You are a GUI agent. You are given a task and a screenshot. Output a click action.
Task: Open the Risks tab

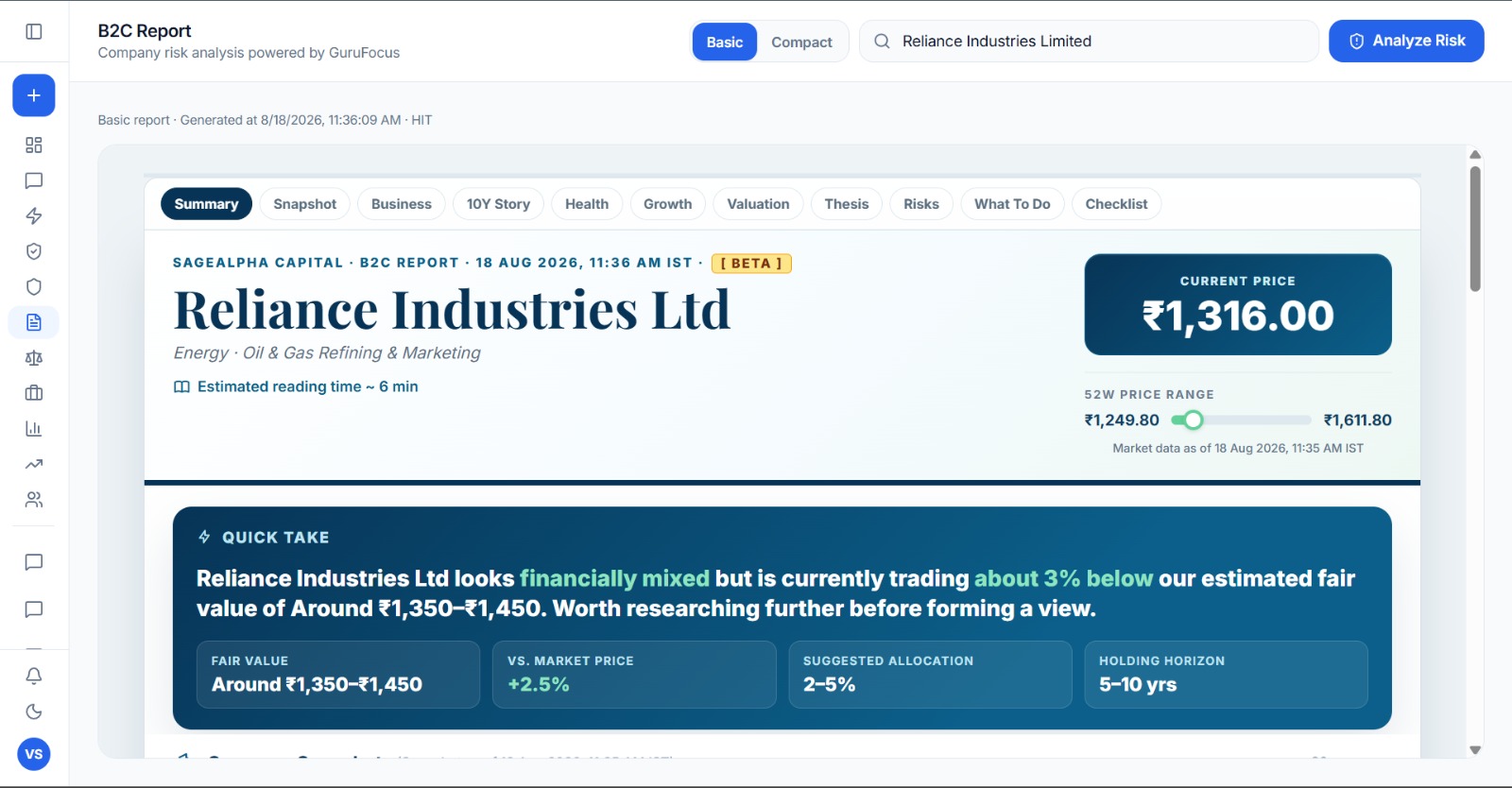pyautogui.click(x=921, y=204)
